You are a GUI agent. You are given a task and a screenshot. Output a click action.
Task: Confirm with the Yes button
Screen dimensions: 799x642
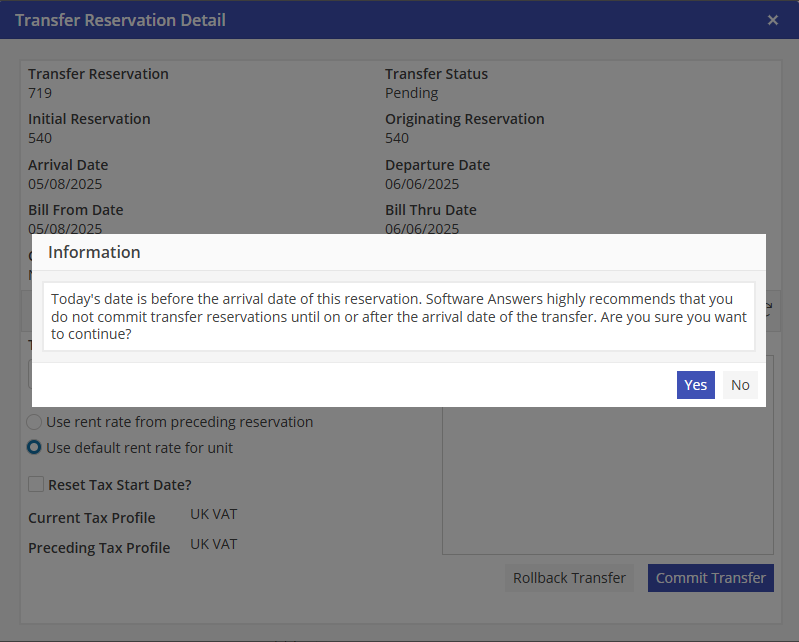pos(695,385)
